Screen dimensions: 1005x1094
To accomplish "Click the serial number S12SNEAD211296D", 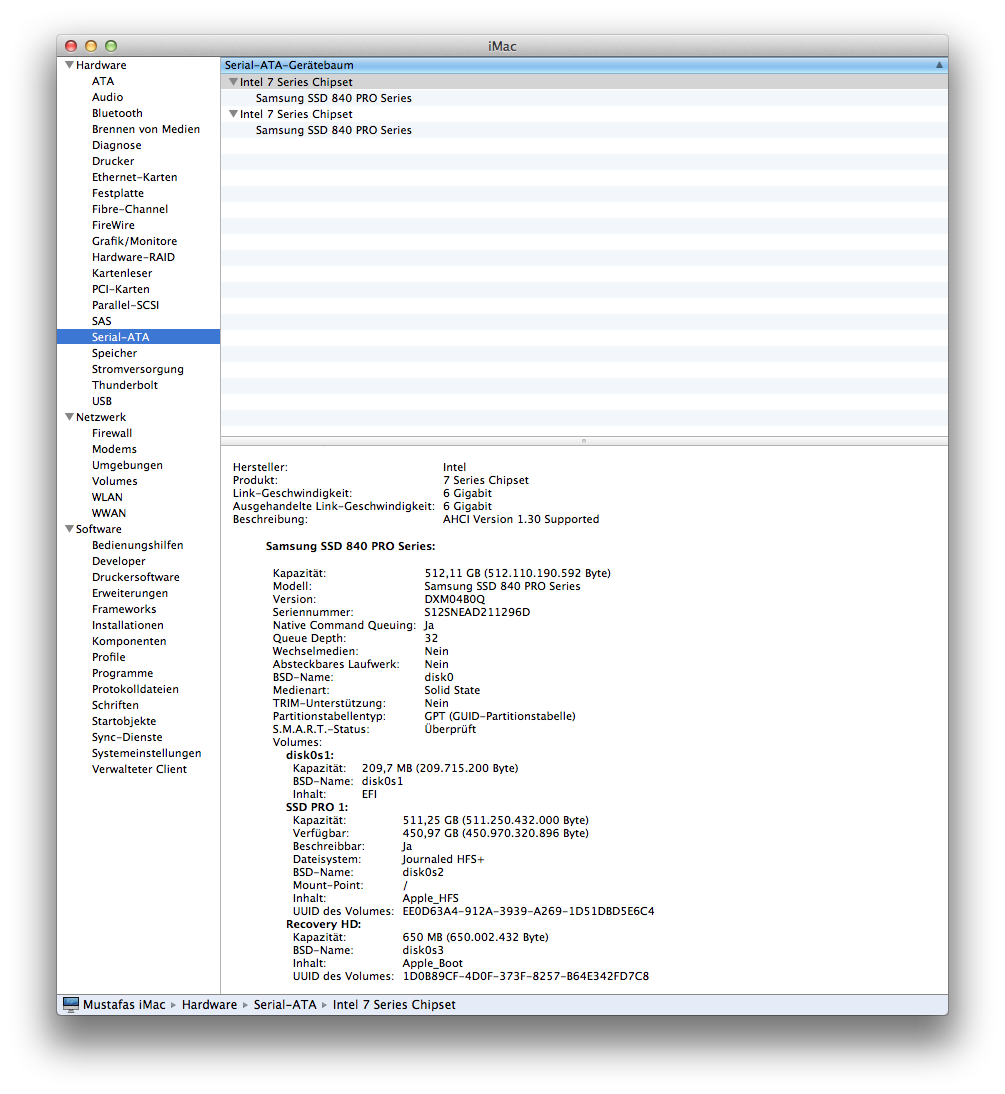I will pos(477,613).
